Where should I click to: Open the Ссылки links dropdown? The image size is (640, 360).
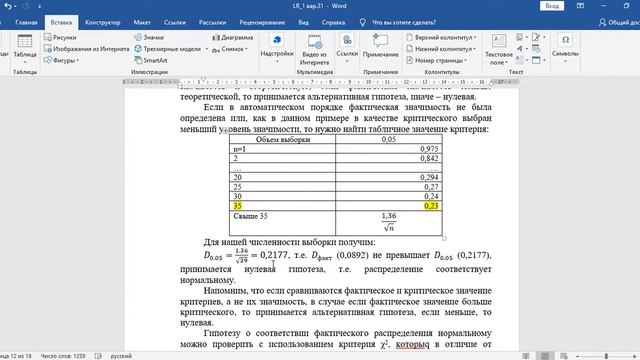pyautogui.click(x=347, y=49)
